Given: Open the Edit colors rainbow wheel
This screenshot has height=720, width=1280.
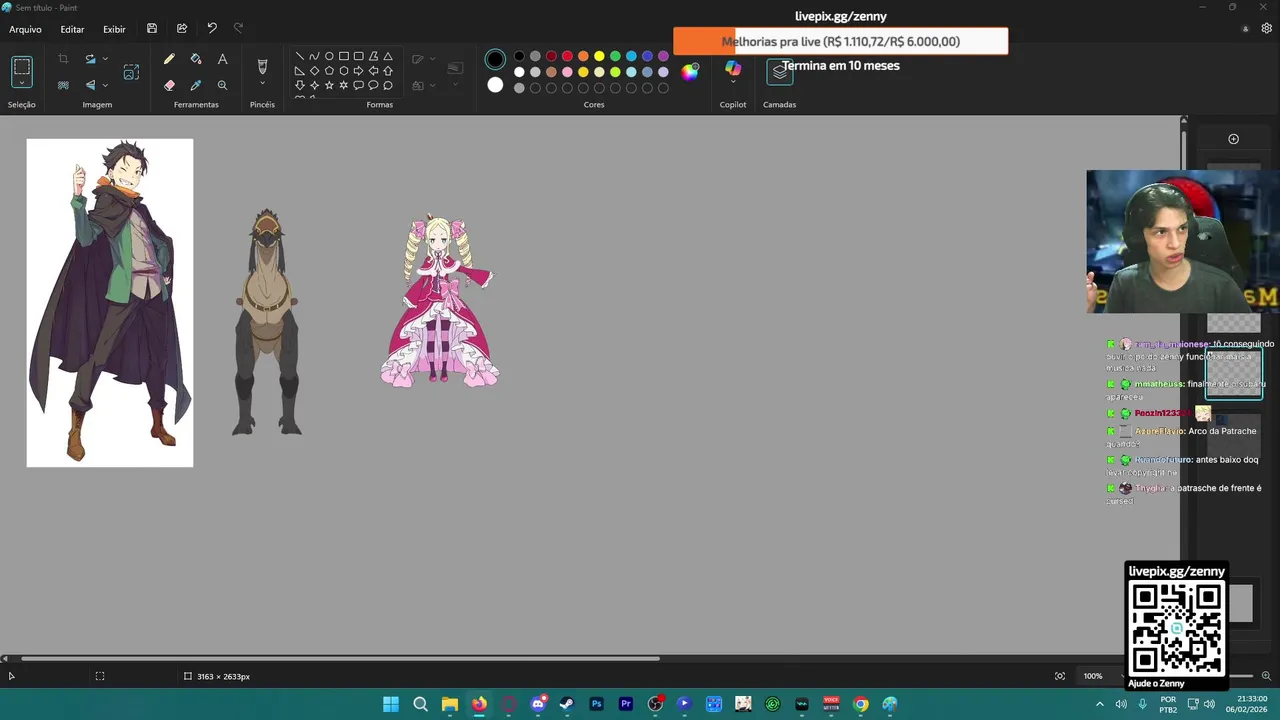Looking at the screenshot, I should pyautogui.click(x=690, y=71).
